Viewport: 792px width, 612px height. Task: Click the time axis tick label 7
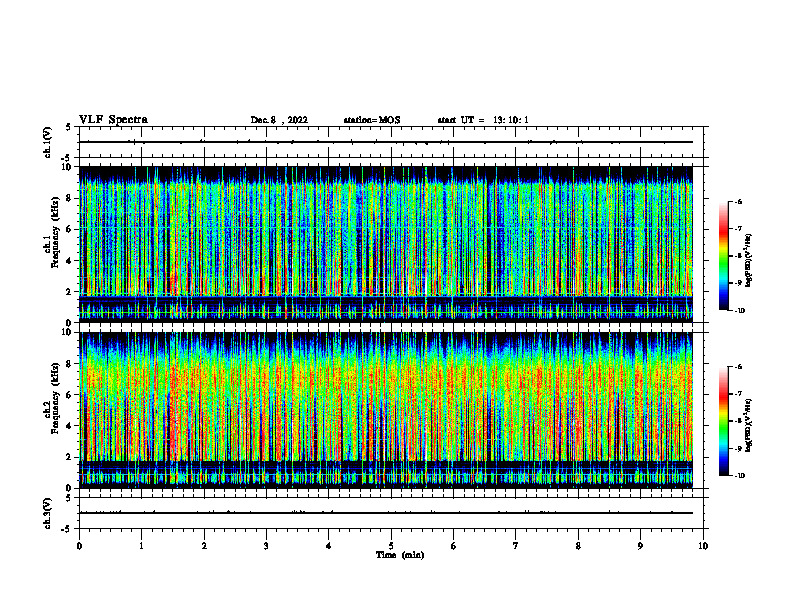point(516,546)
